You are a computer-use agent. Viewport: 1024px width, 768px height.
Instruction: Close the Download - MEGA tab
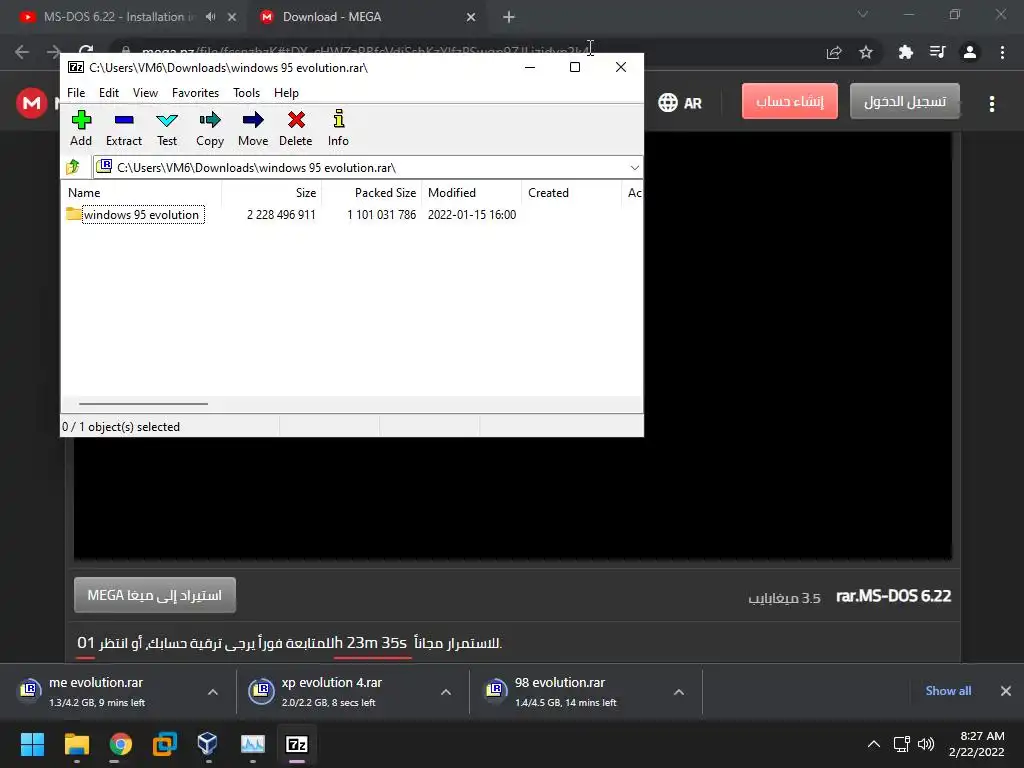click(x=471, y=18)
